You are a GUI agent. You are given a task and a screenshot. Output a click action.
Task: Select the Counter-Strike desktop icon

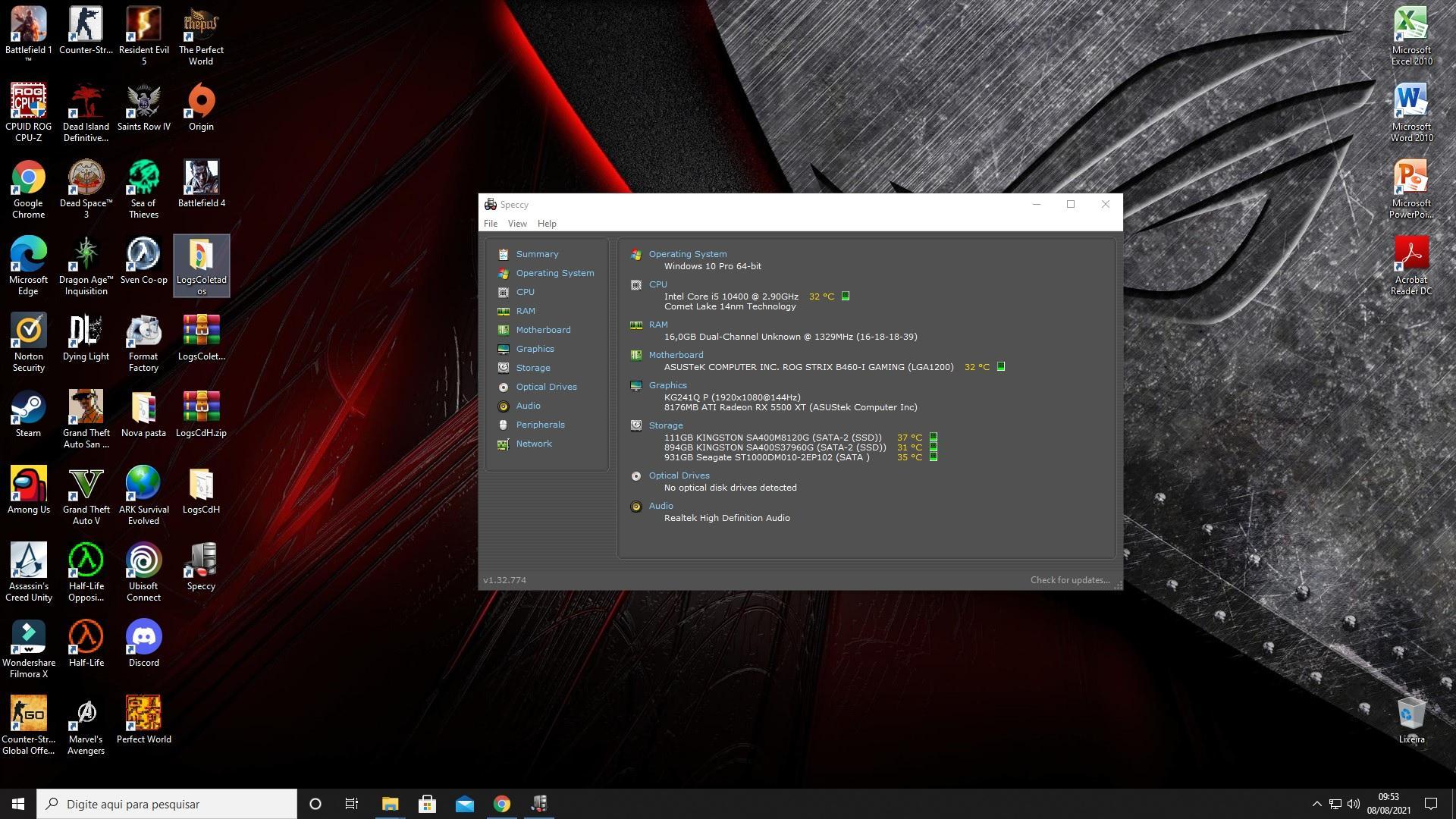coord(86,30)
